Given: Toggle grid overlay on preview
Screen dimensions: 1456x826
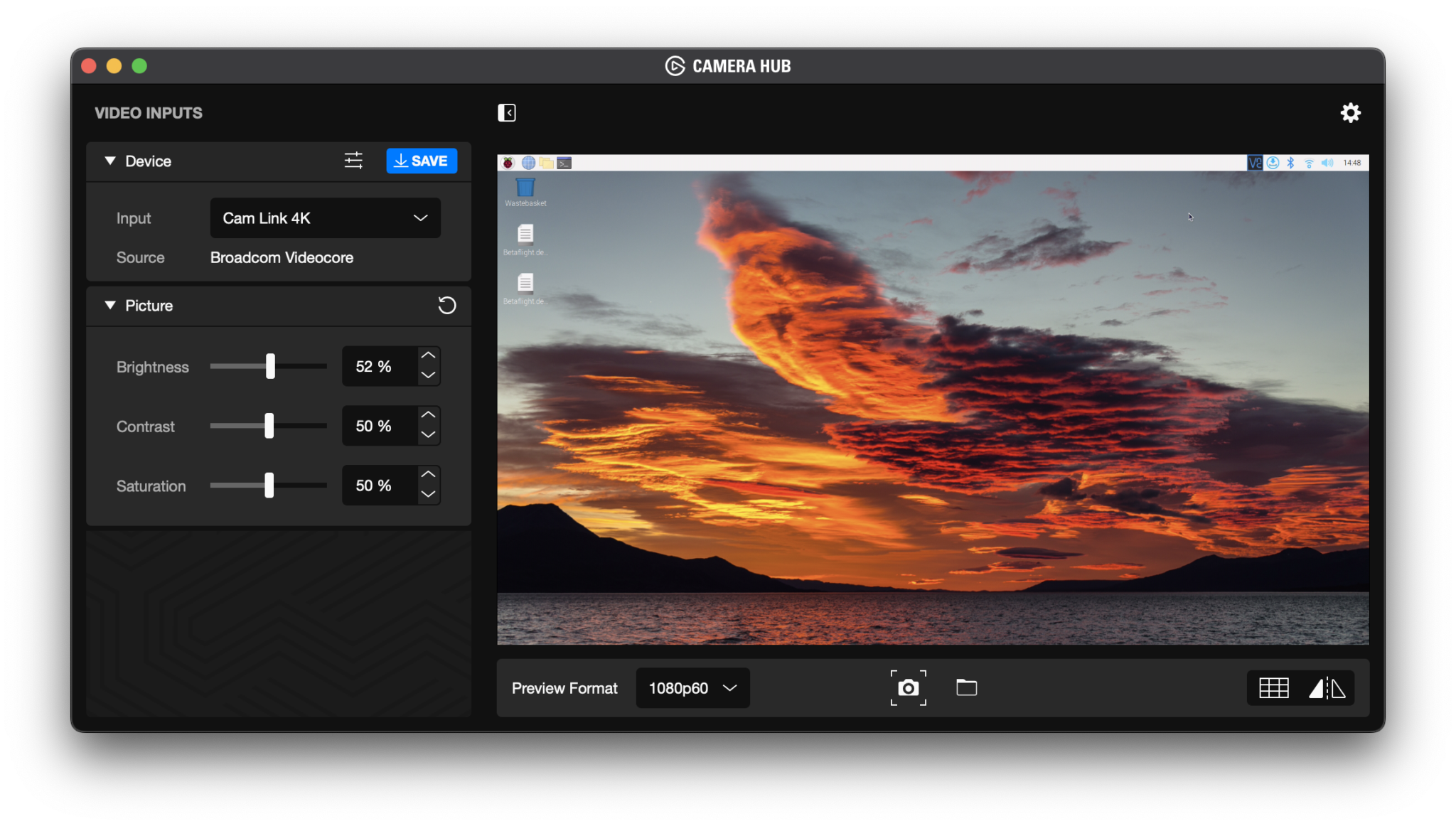Looking at the screenshot, I should [1273, 688].
